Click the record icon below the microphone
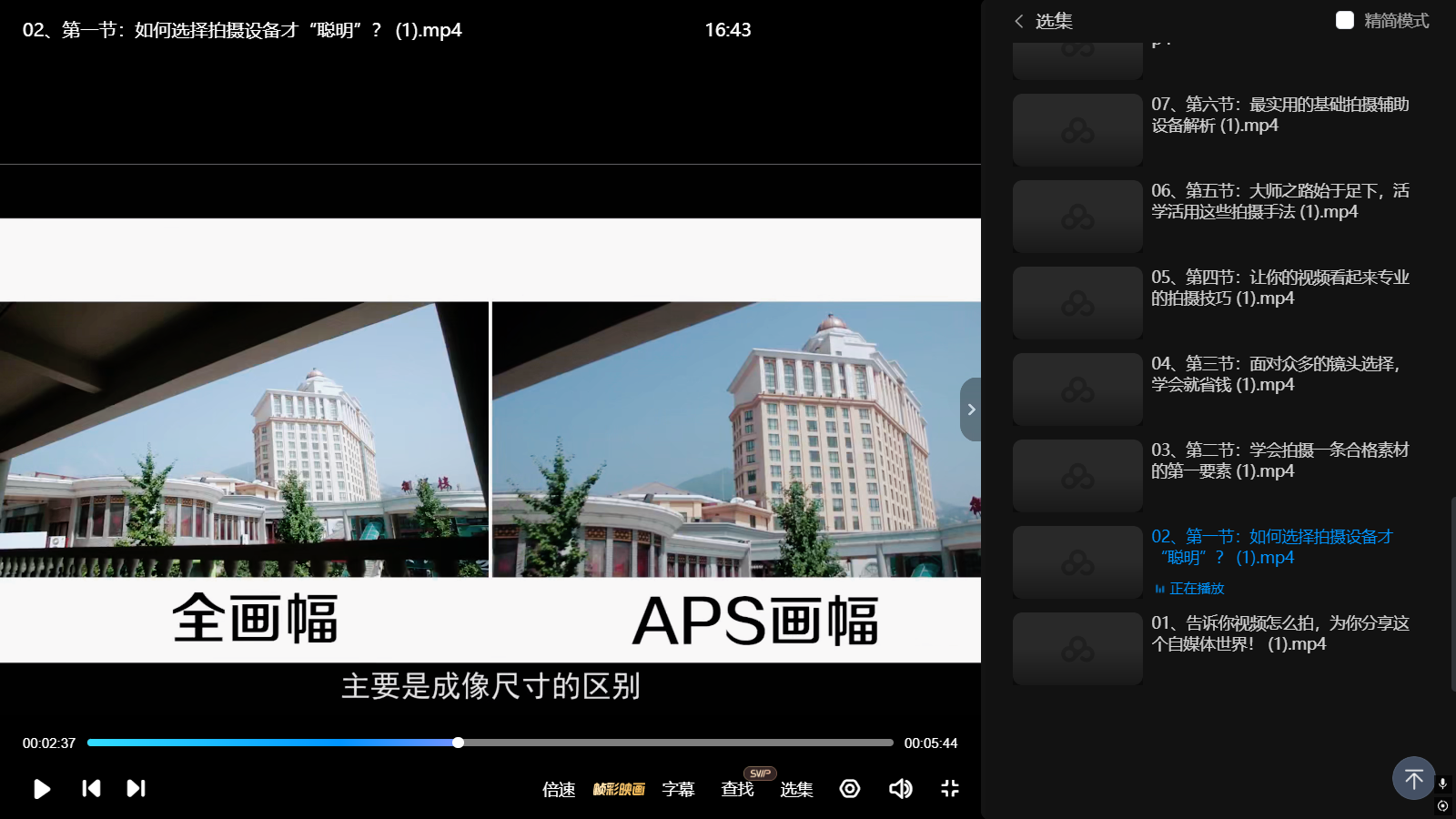The width and height of the screenshot is (1456, 819). (1442, 805)
